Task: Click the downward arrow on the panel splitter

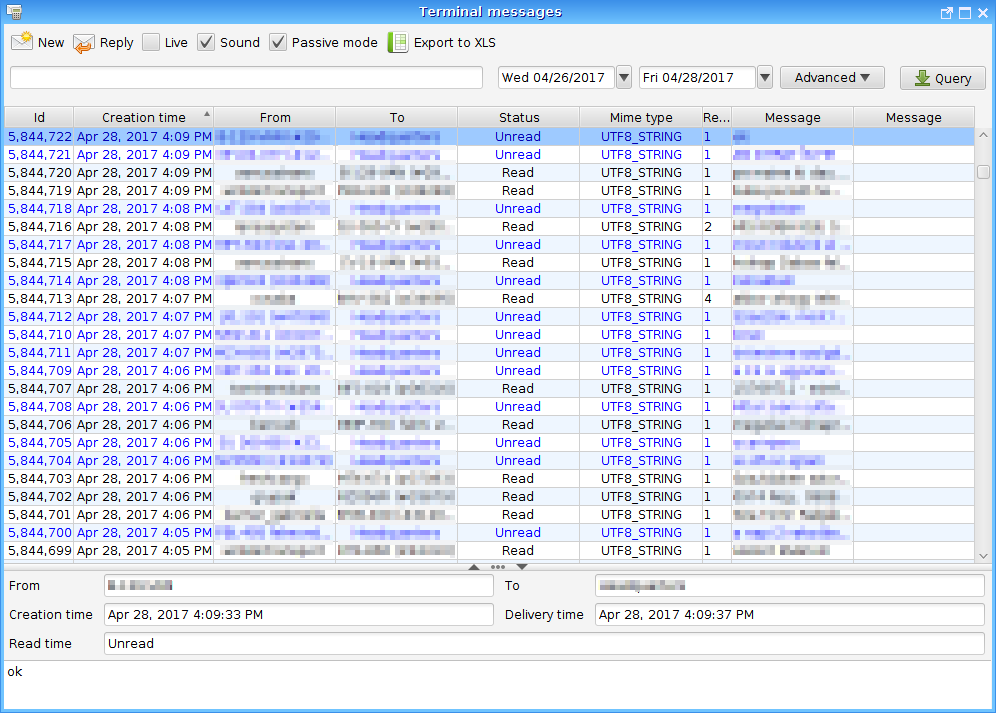Action: coord(521,567)
